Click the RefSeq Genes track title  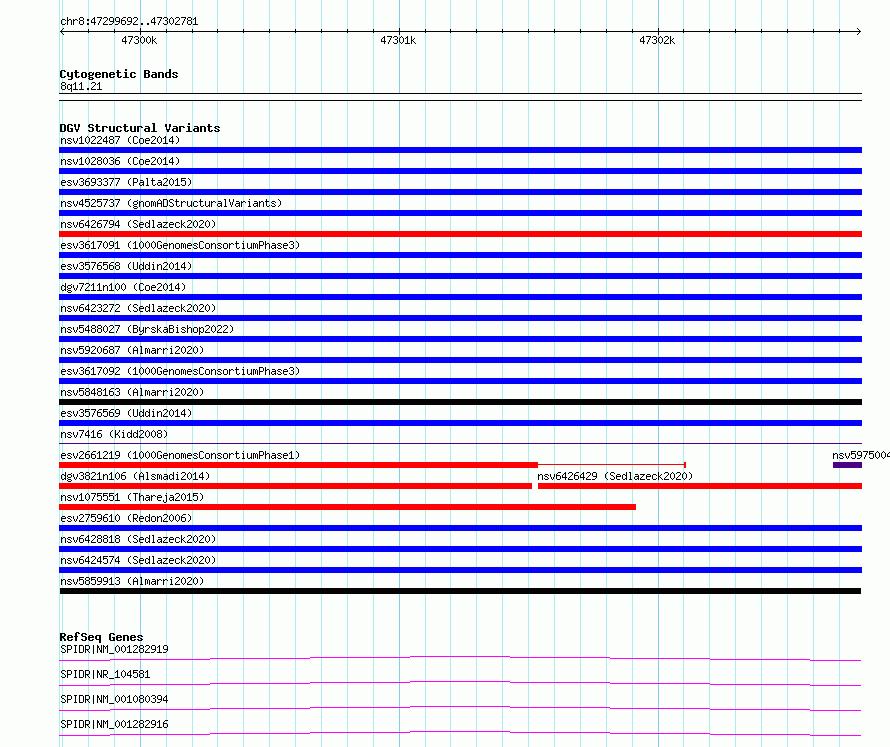tap(101, 637)
